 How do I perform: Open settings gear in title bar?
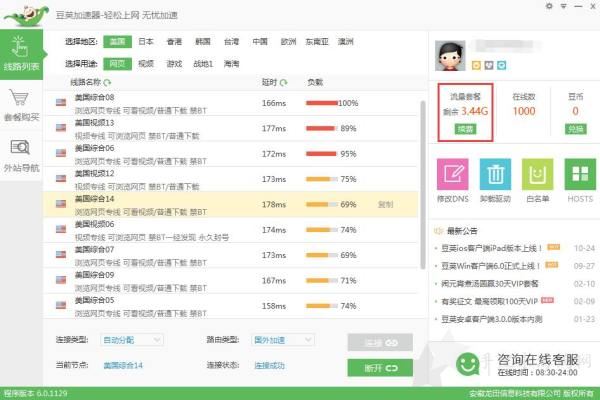point(549,6)
